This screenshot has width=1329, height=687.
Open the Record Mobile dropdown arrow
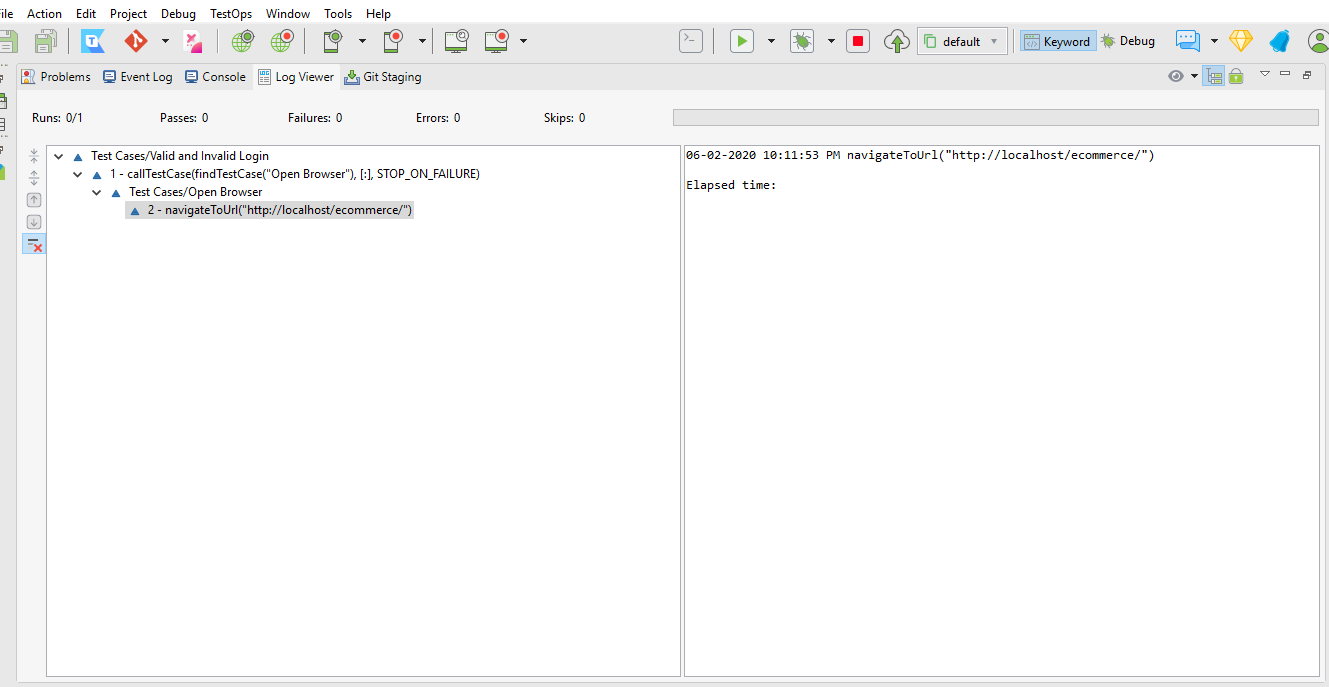click(422, 42)
